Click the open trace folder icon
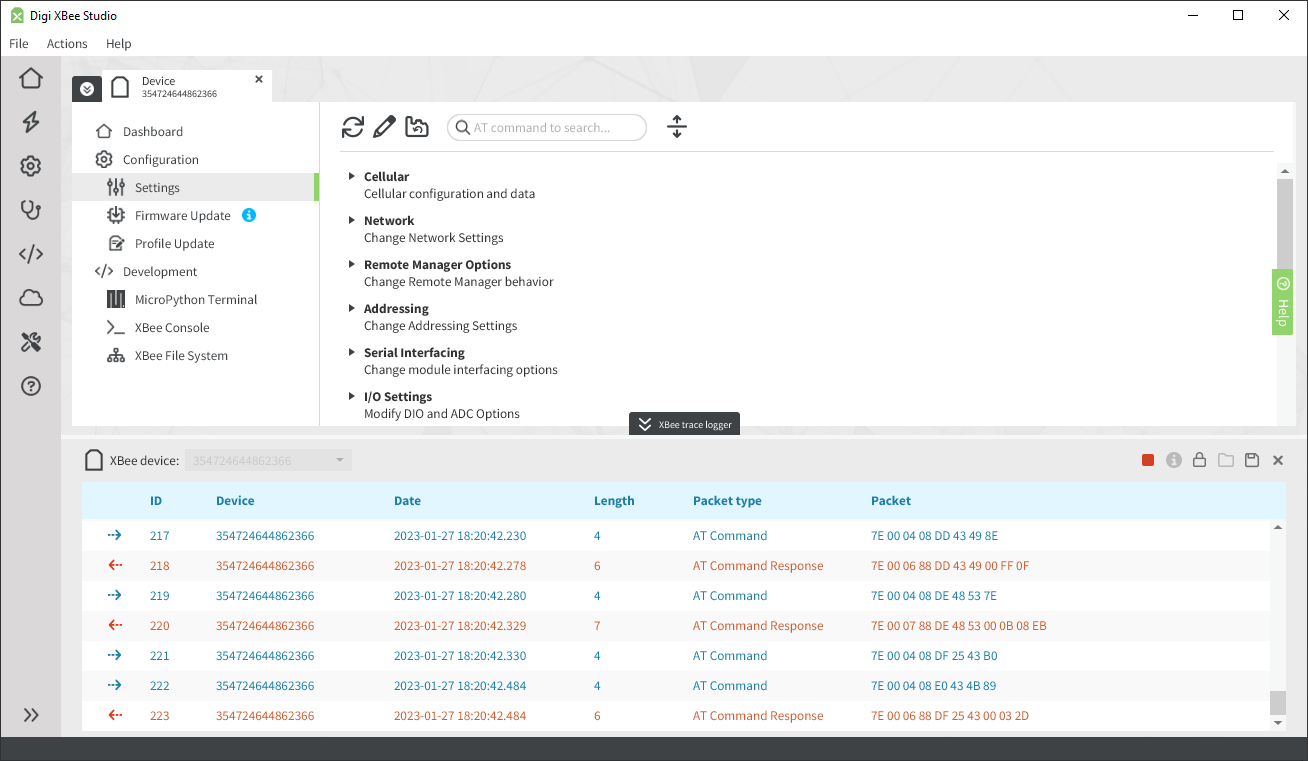The height and width of the screenshot is (761, 1308). [1226, 460]
